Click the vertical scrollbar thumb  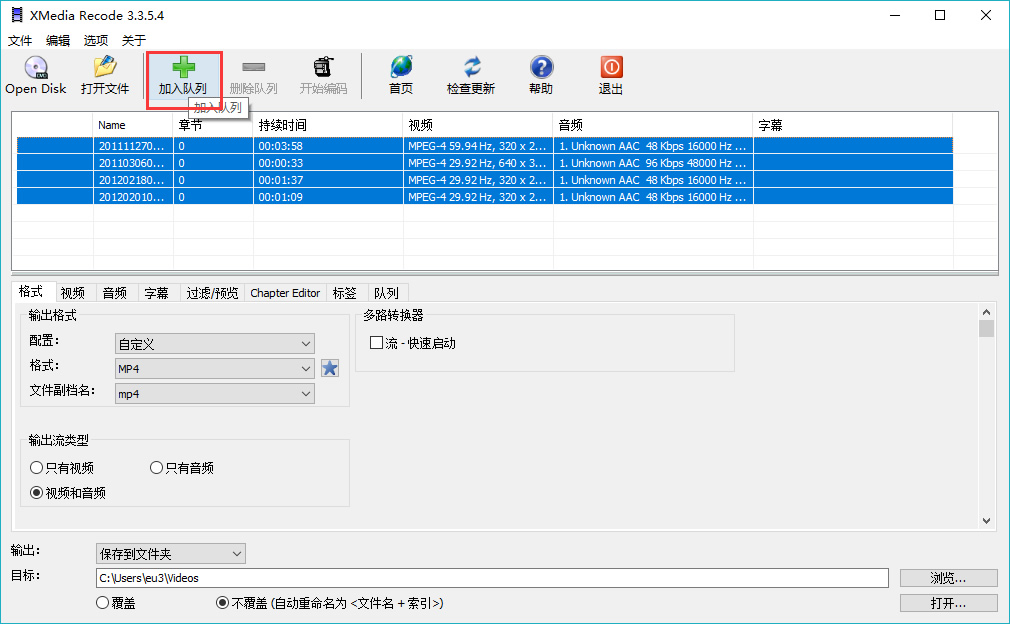click(x=986, y=328)
